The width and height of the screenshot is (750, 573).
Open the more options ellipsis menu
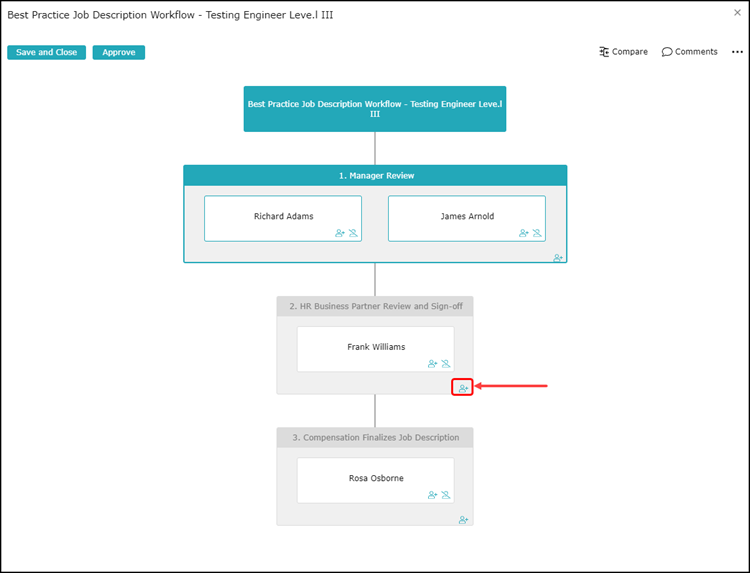click(737, 52)
